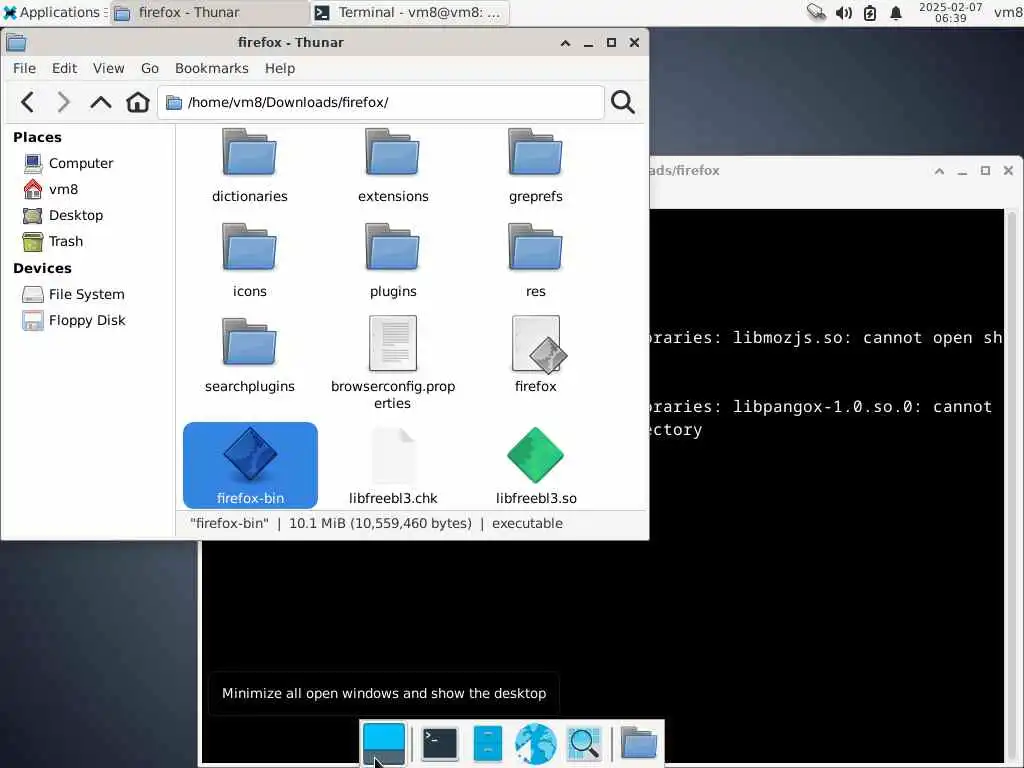This screenshot has height=768, width=1024.
Task: Select the firefox script file
Action: [x=536, y=356]
